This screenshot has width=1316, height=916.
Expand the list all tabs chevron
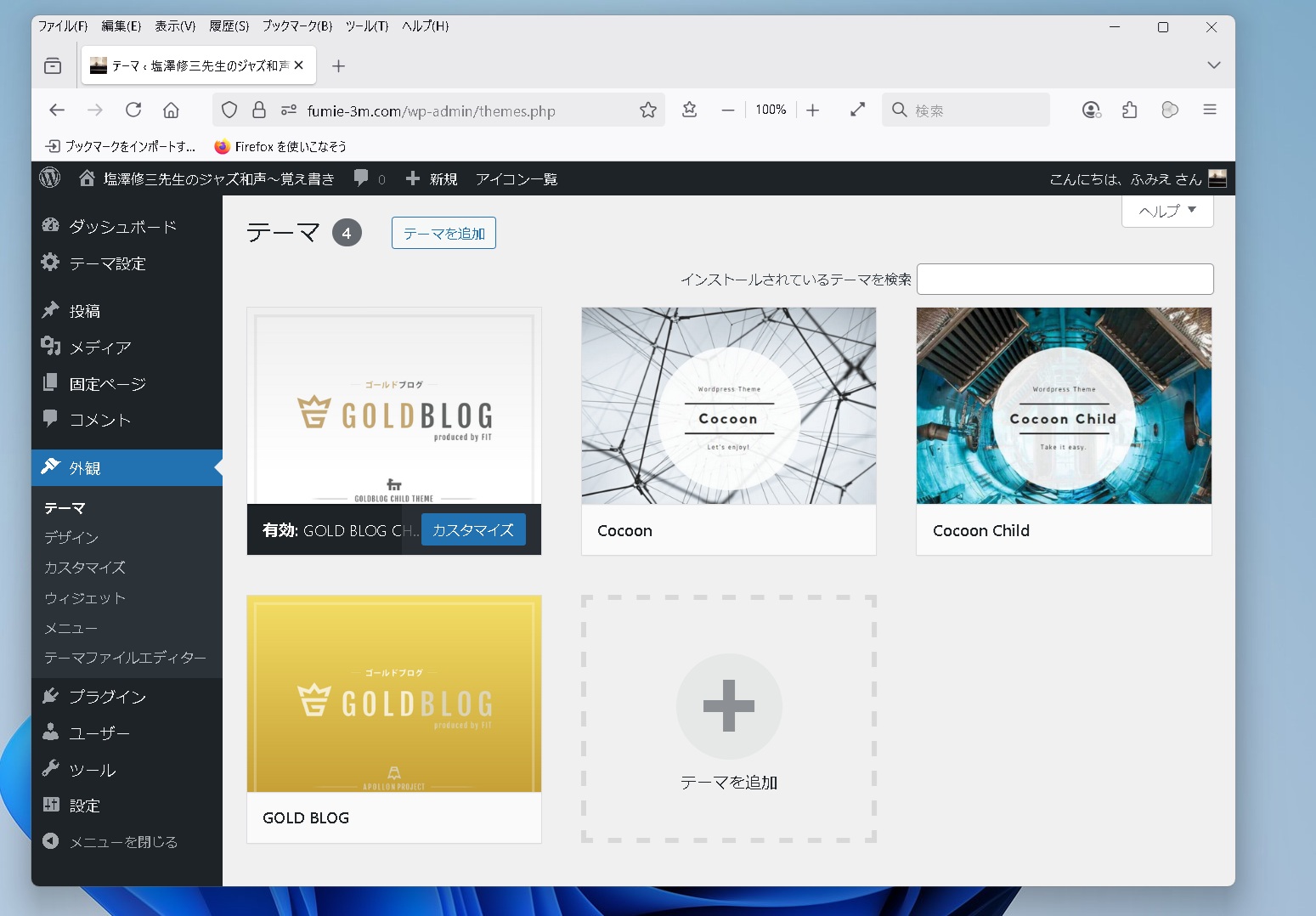(1214, 65)
